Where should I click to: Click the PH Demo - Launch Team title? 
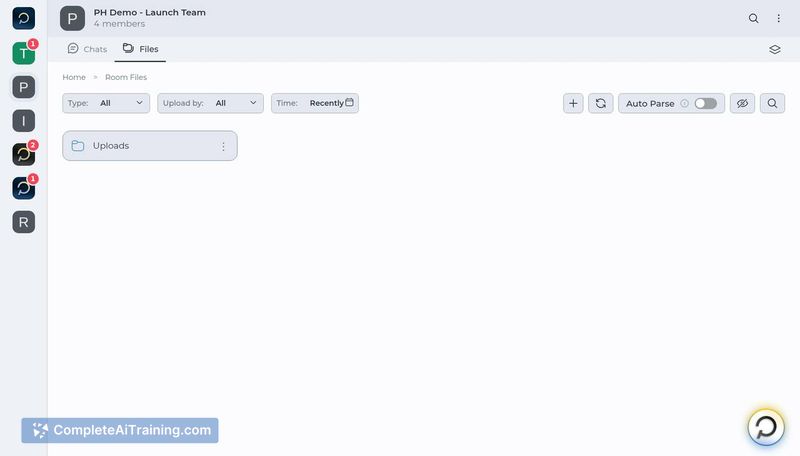pos(149,12)
